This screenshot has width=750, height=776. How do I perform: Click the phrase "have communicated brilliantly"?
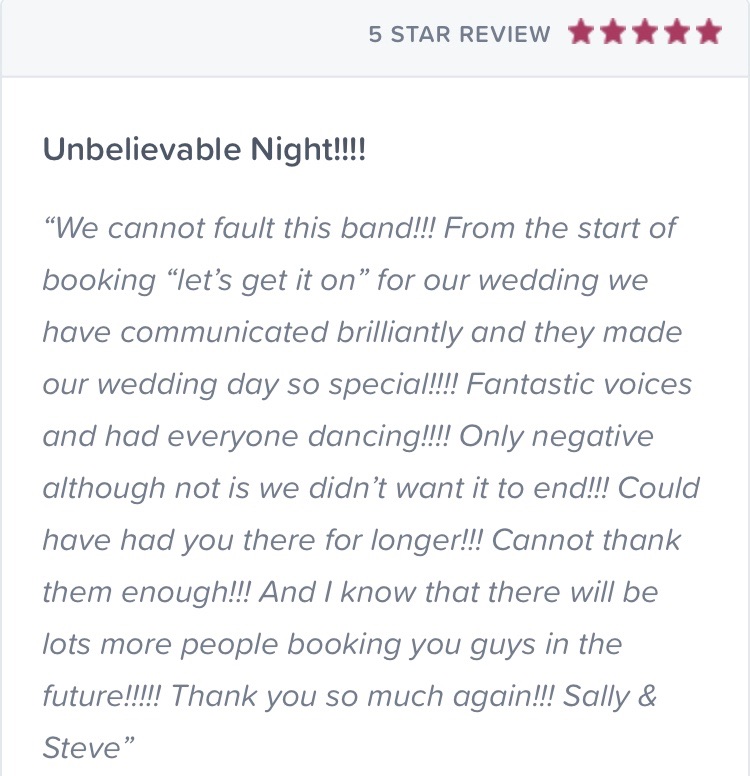tap(253, 332)
